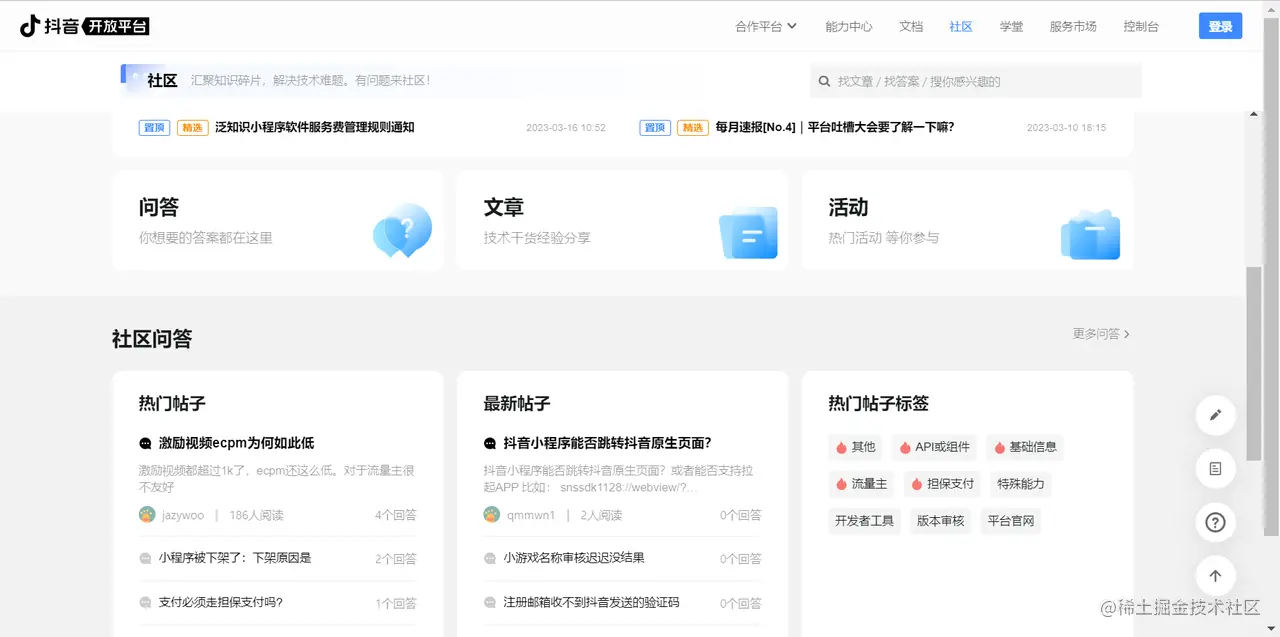Click qmmwn1's avatar
This screenshot has width=1280, height=637.
click(492, 515)
